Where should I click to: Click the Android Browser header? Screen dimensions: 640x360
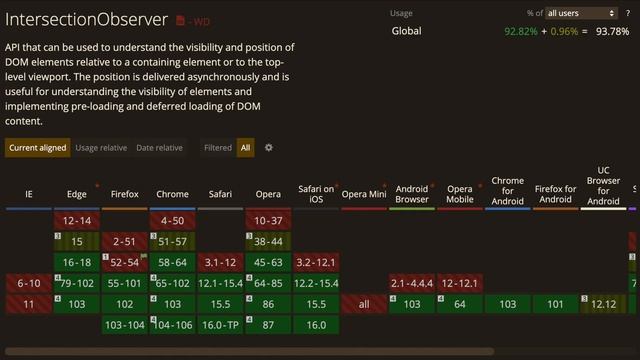tap(412, 194)
